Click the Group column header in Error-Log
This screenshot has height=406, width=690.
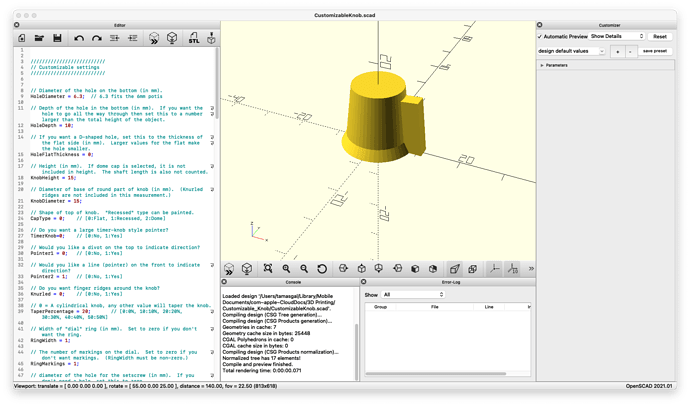click(x=380, y=307)
